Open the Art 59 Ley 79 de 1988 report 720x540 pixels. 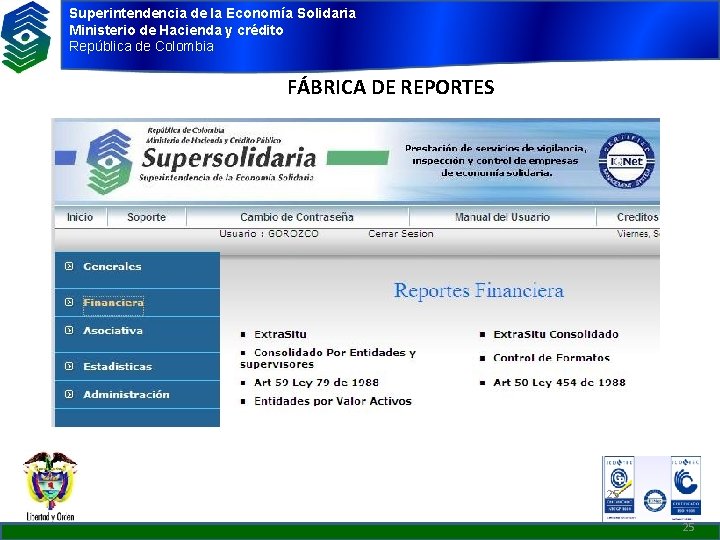[x=316, y=382]
